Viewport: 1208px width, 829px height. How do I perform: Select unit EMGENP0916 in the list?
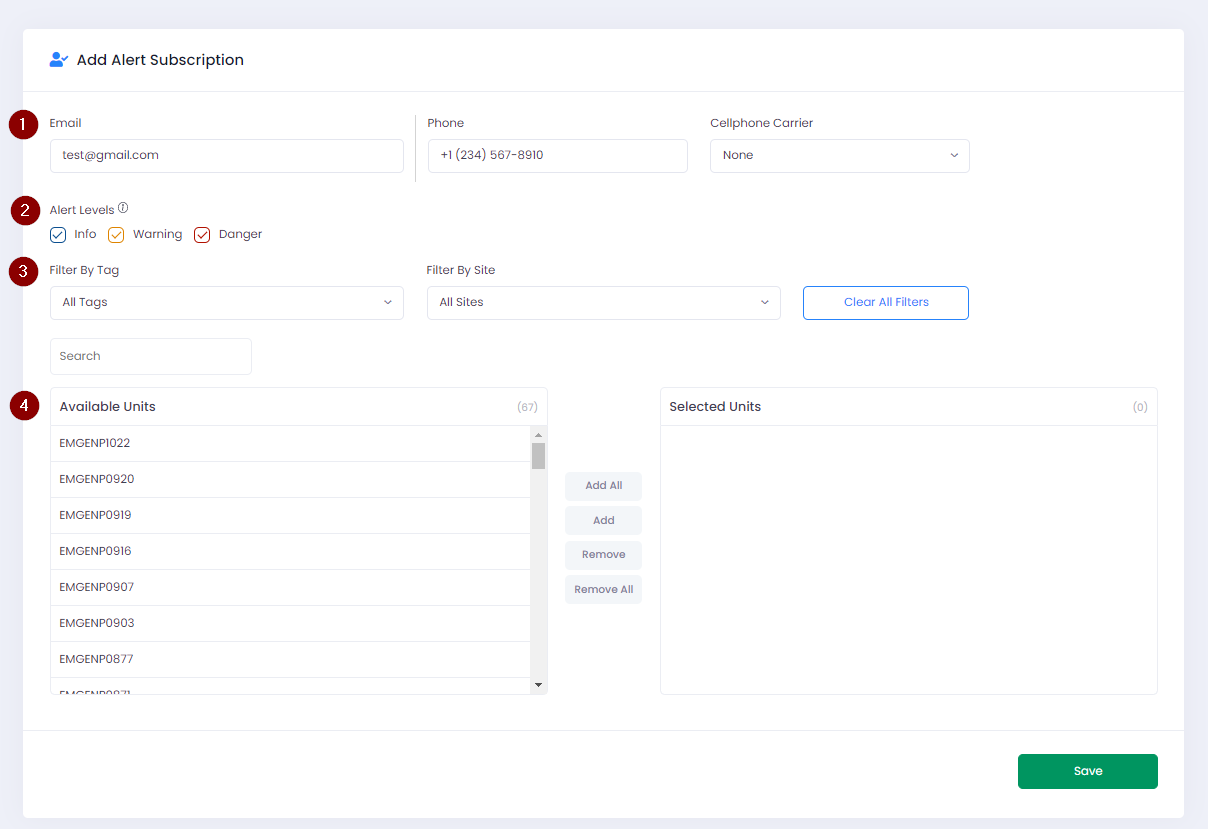tap(290, 552)
